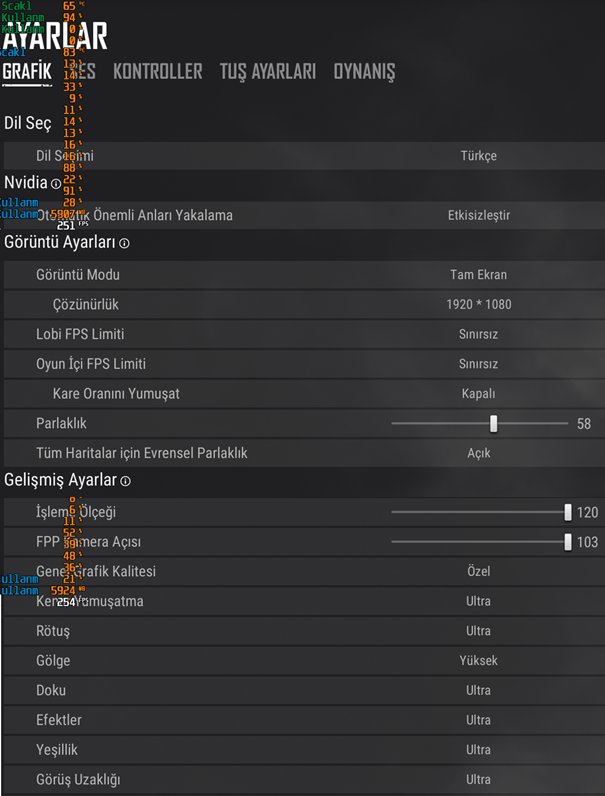Image resolution: width=605 pixels, height=796 pixels.
Task: Click the FPP Kamera Açısı slider handle
Action: [x=568, y=542]
